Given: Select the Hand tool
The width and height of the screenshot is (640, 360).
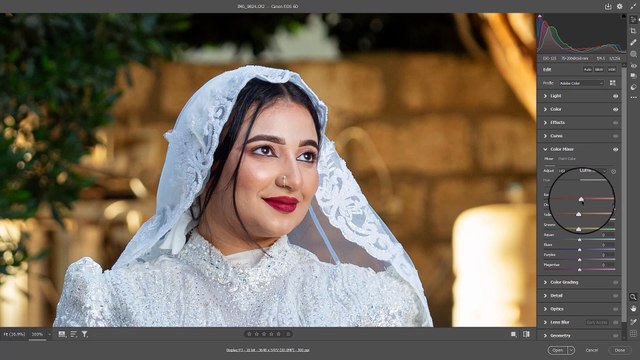Looking at the screenshot, I should [x=633, y=309].
